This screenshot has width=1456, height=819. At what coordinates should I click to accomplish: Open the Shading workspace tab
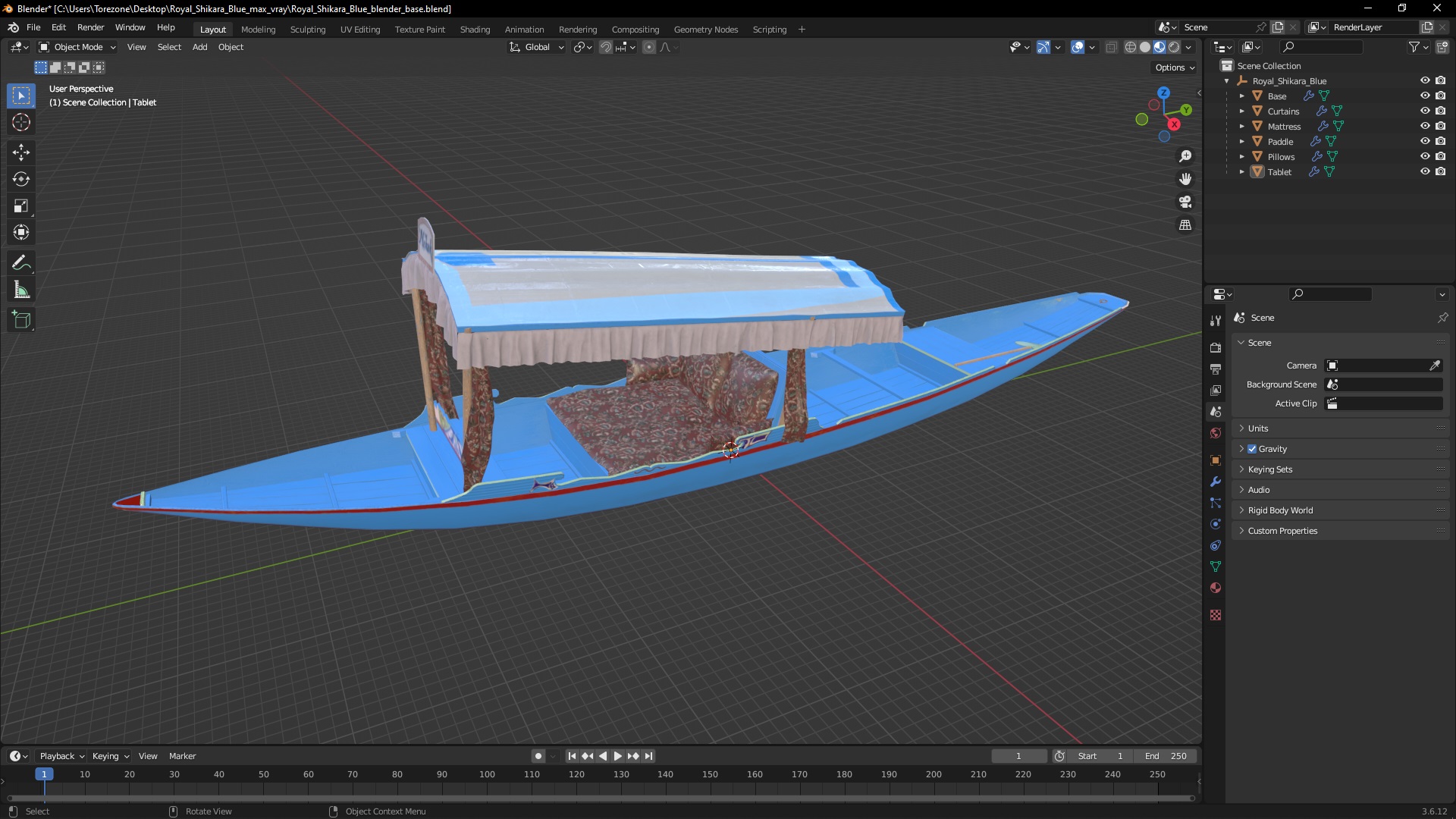473,28
